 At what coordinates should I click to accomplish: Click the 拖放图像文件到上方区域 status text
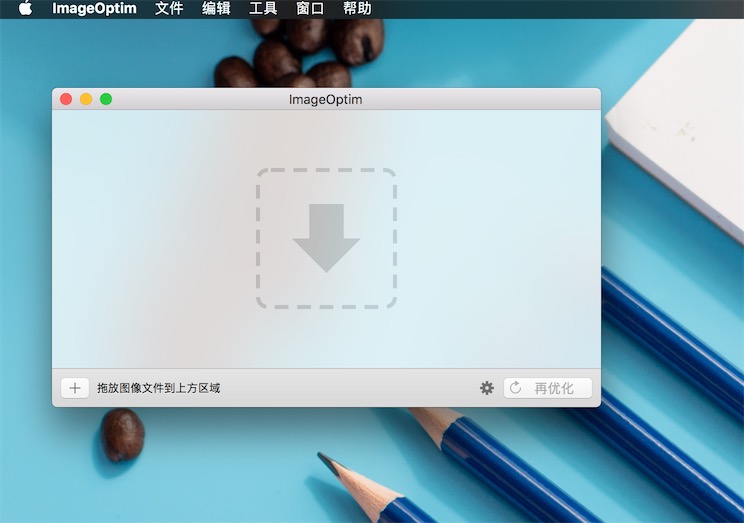coord(158,388)
